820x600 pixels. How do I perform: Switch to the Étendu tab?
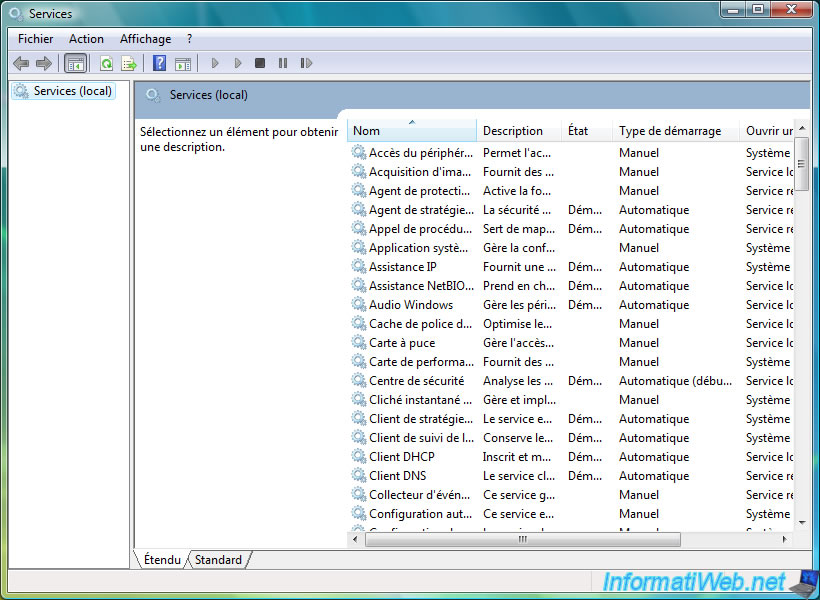click(161, 560)
